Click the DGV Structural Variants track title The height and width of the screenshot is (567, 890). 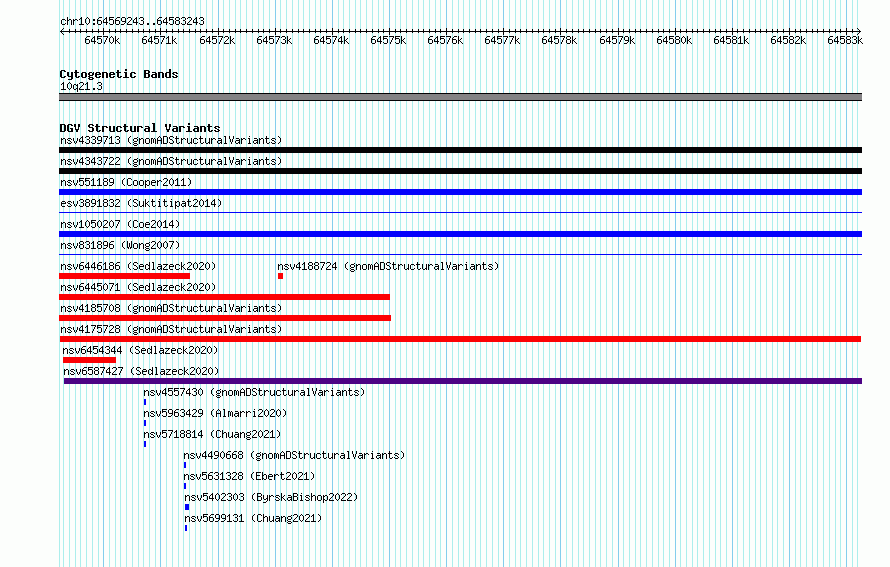(x=140, y=128)
